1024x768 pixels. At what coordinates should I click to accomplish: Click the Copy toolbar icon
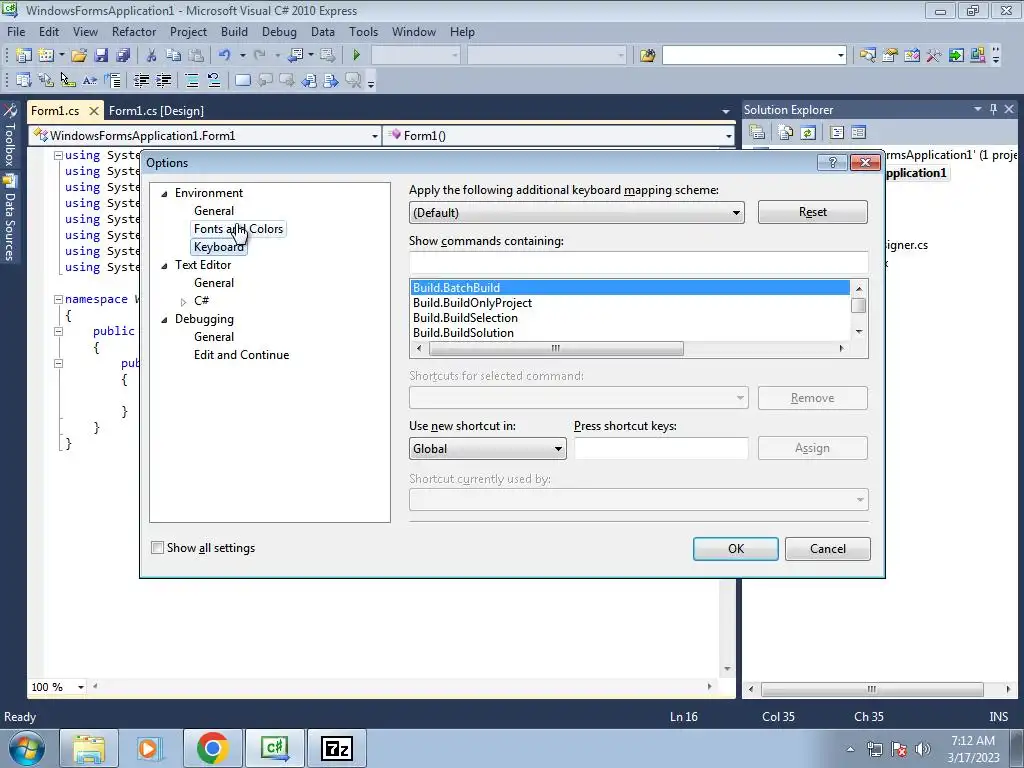tap(173, 56)
